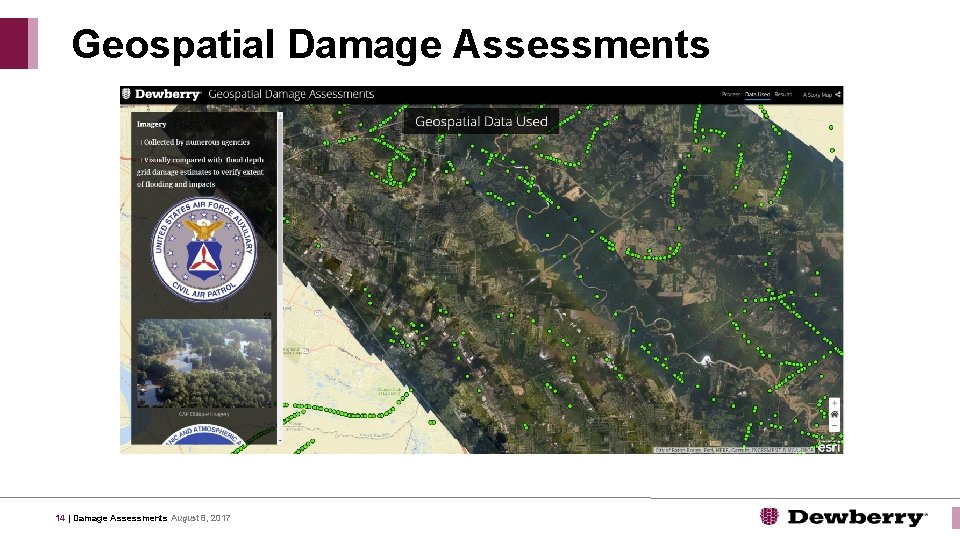
Task: Click the partial NOAA seal at panel bottom
Action: [204, 434]
